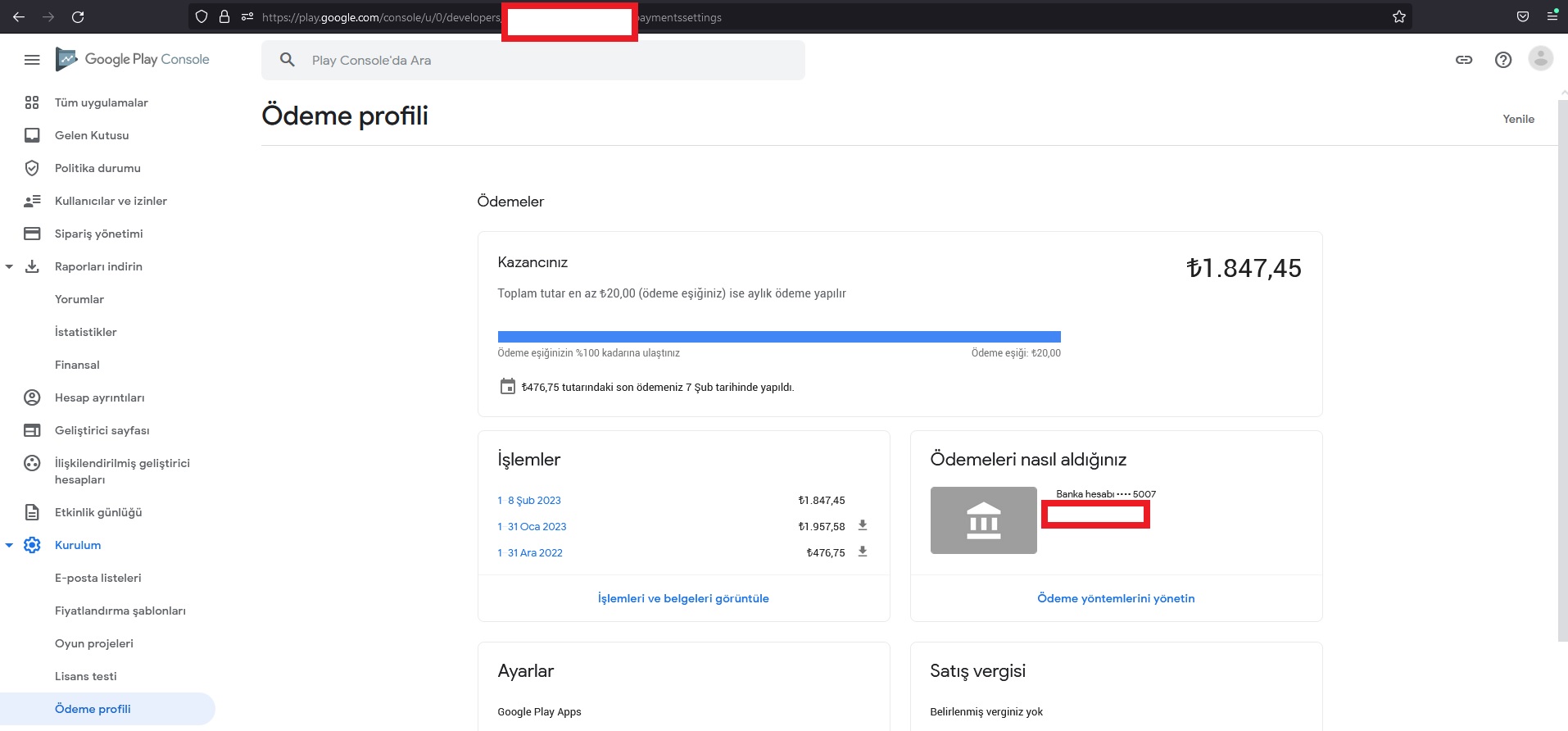The height and width of the screenshot is (731, 1568).
Task: Click the Ödeme eşiği: ₺20,00 label
Action: tap(1016, 353)
